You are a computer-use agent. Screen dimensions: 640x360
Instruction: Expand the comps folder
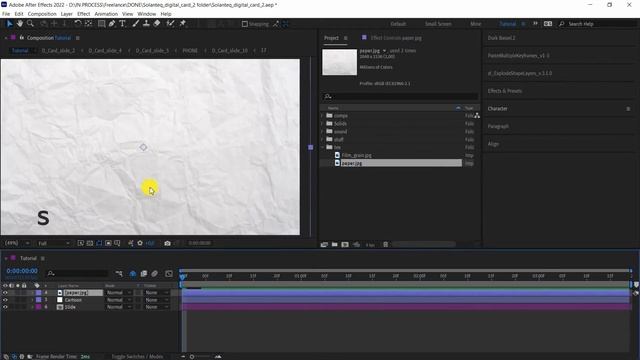click(322, 116)
